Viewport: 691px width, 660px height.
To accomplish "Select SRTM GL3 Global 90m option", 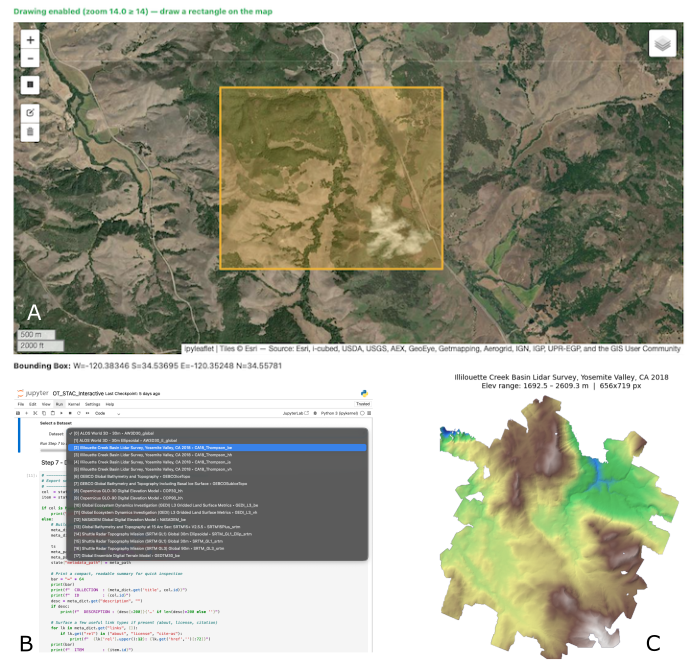I will point(217,549).
